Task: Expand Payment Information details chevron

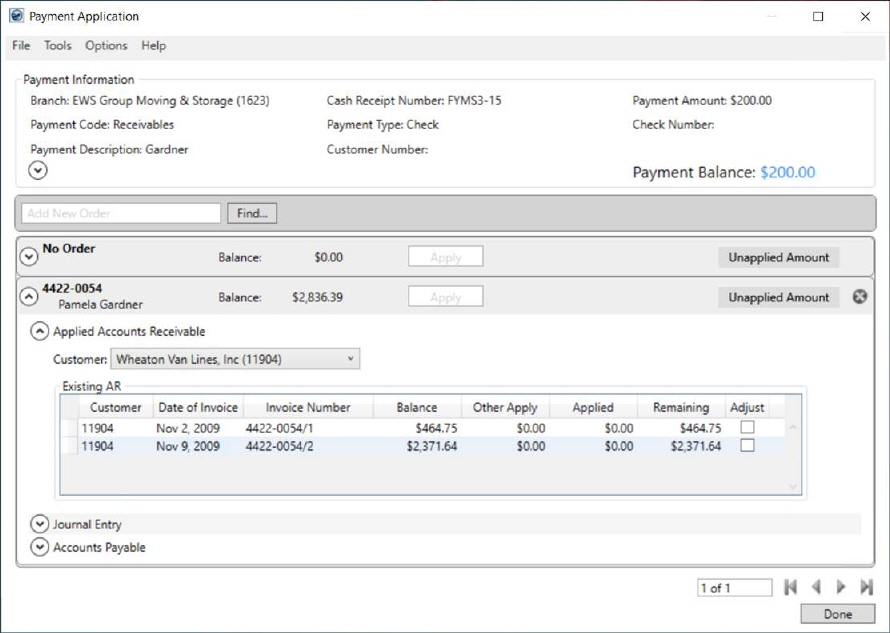Action: (x=38, y=171)
